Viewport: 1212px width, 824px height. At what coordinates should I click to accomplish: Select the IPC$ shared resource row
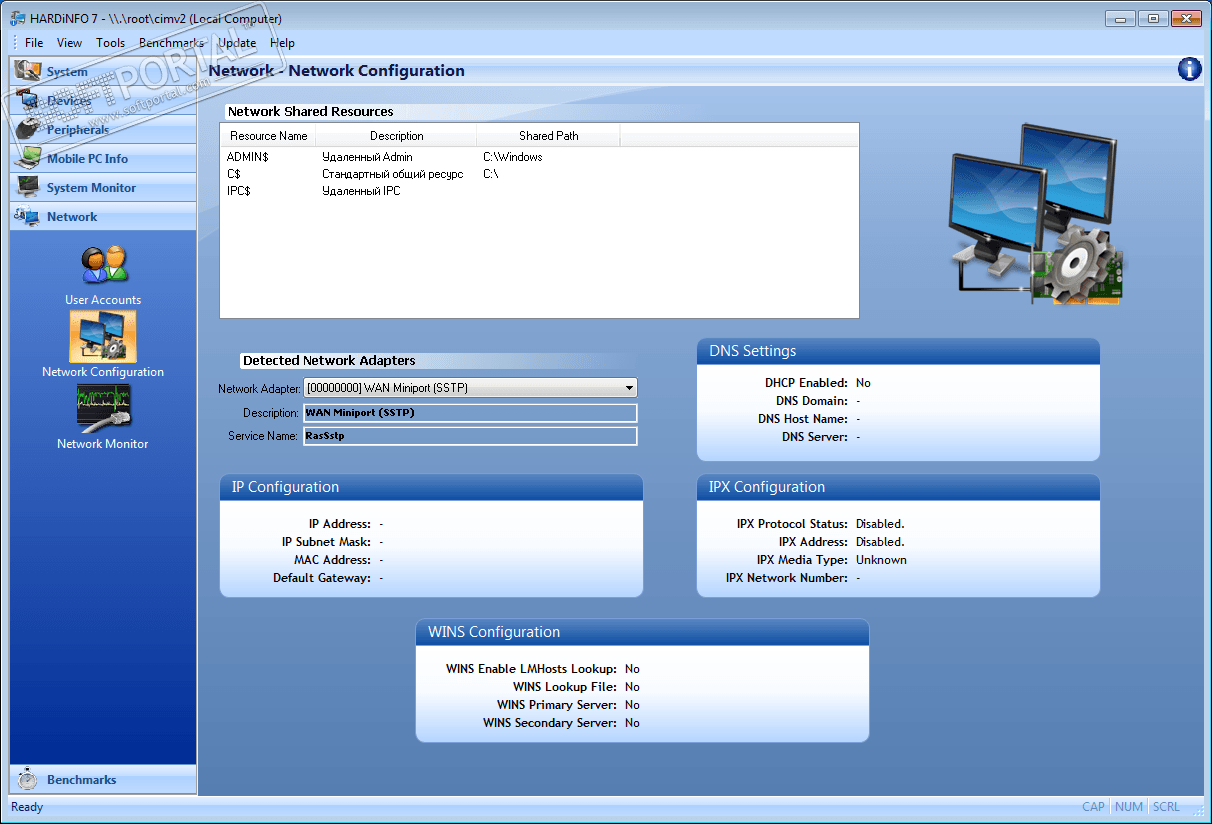pos(539,191)
